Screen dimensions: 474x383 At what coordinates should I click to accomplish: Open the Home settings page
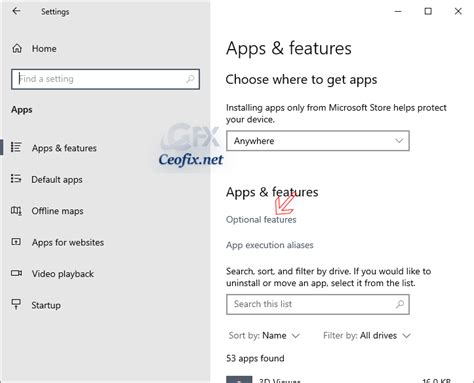[44, 49]
